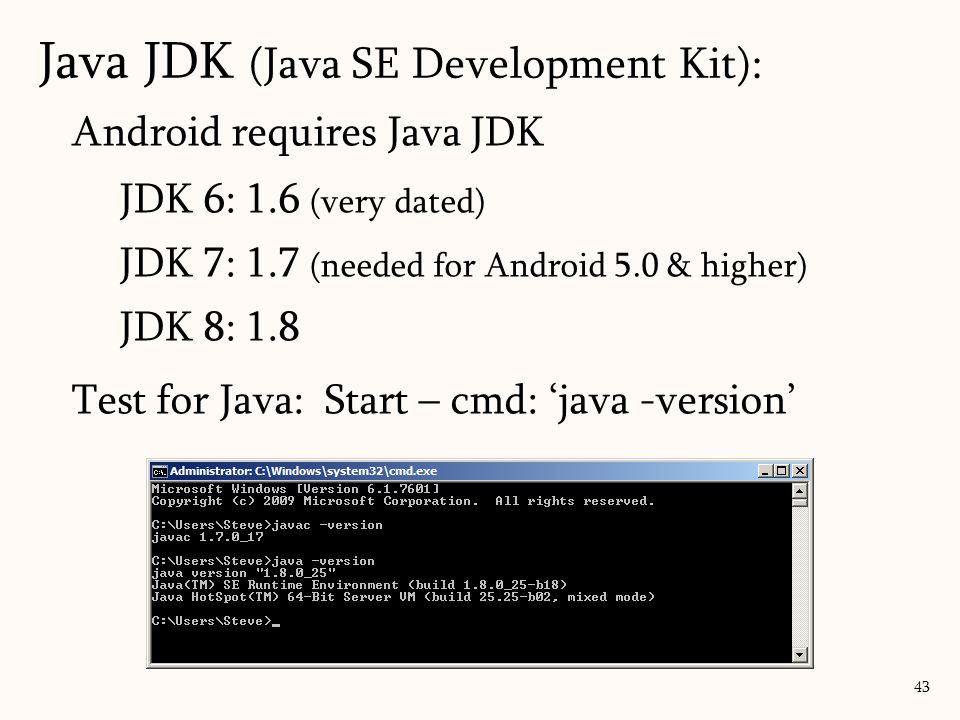960x720 pixels.
Task: Click 'Microsoft Windows [Version 6.1.7601]' line
Action: coord(295,489)
